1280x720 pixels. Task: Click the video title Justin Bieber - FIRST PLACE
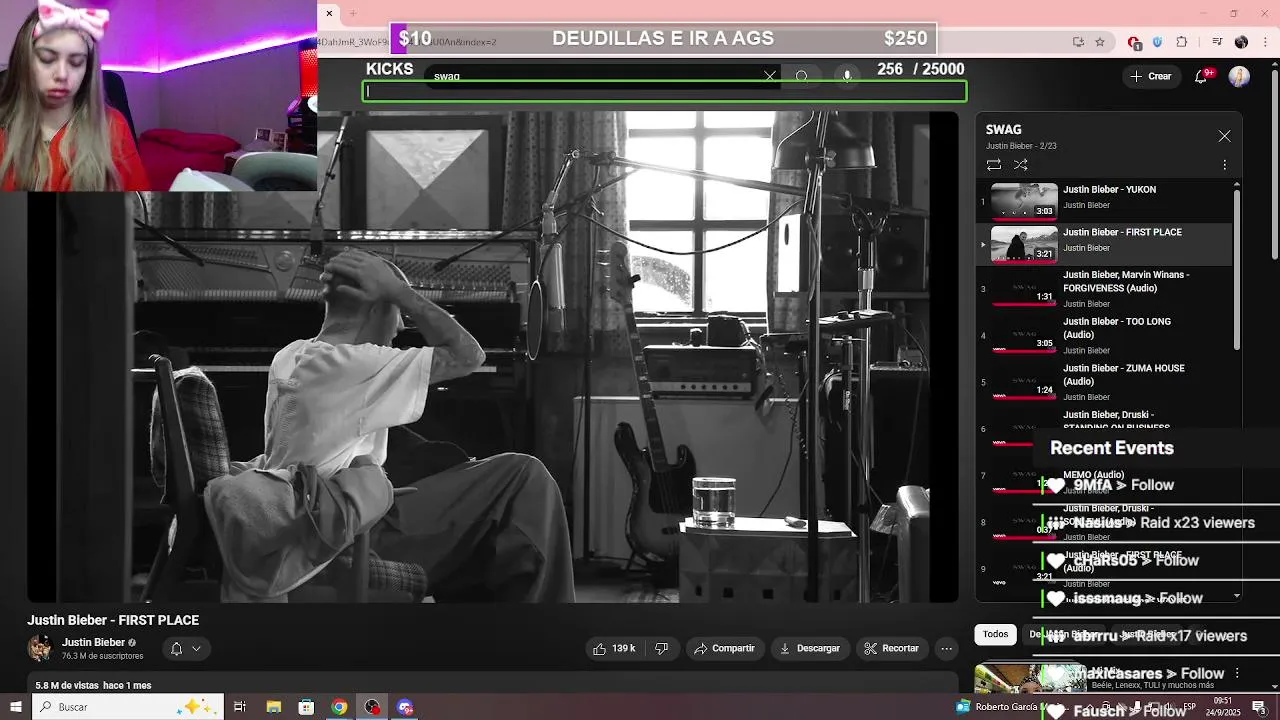coord(113,620)
